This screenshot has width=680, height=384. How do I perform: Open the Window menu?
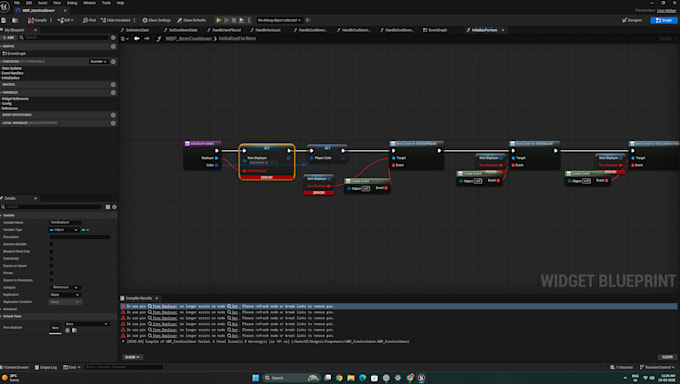coord(89,3)
